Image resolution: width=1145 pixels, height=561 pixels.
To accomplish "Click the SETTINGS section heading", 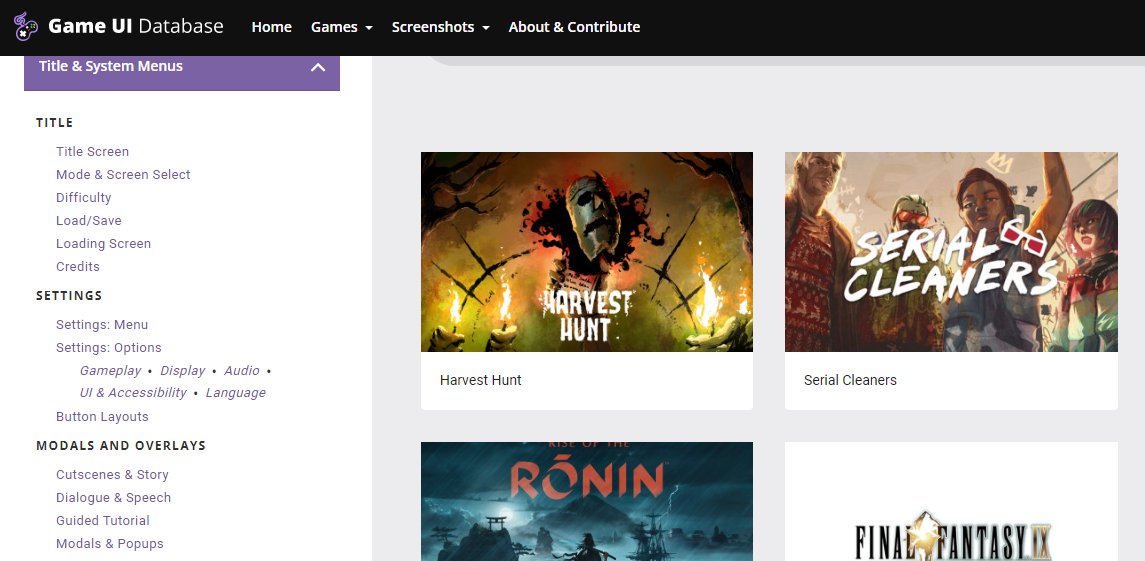I will point(69,296).
